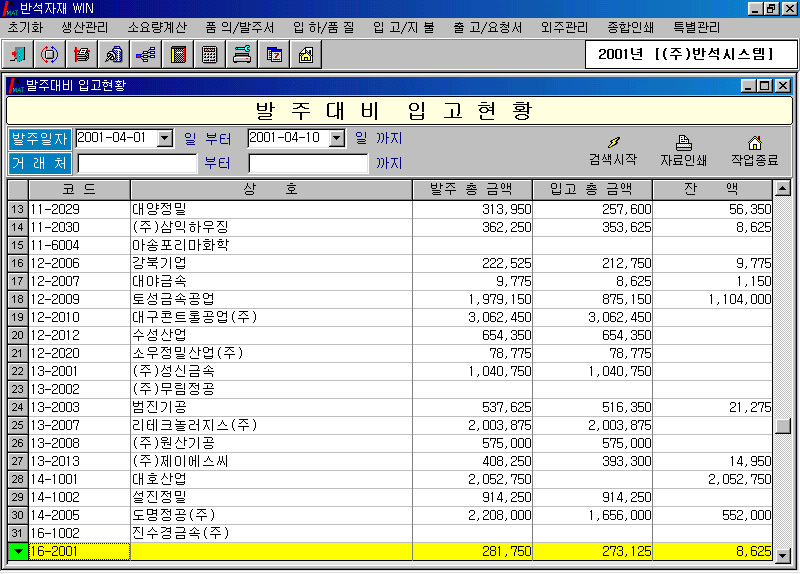The height and width of the screenshot is (574, 800).
Task: Expand the start date 2001-04-01 dropdown
Action: tap(165, 138)
